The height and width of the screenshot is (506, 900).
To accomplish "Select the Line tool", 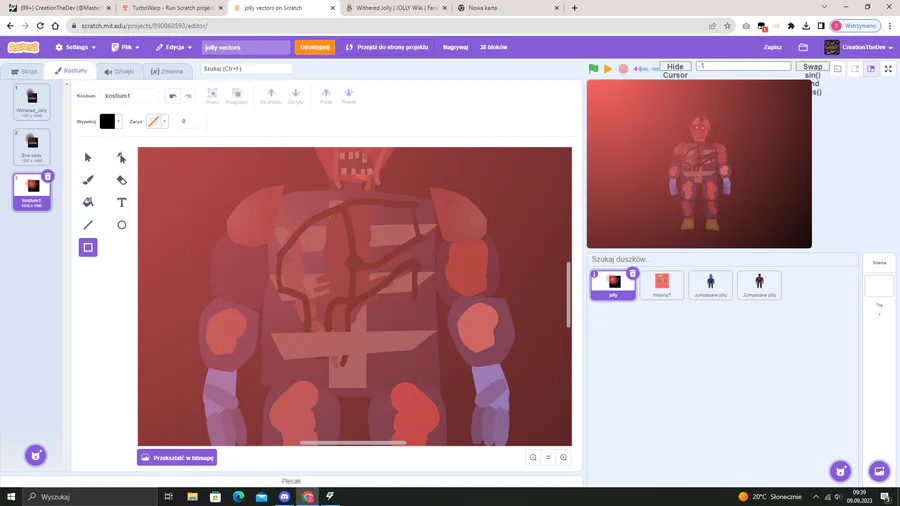I will 88,225.
